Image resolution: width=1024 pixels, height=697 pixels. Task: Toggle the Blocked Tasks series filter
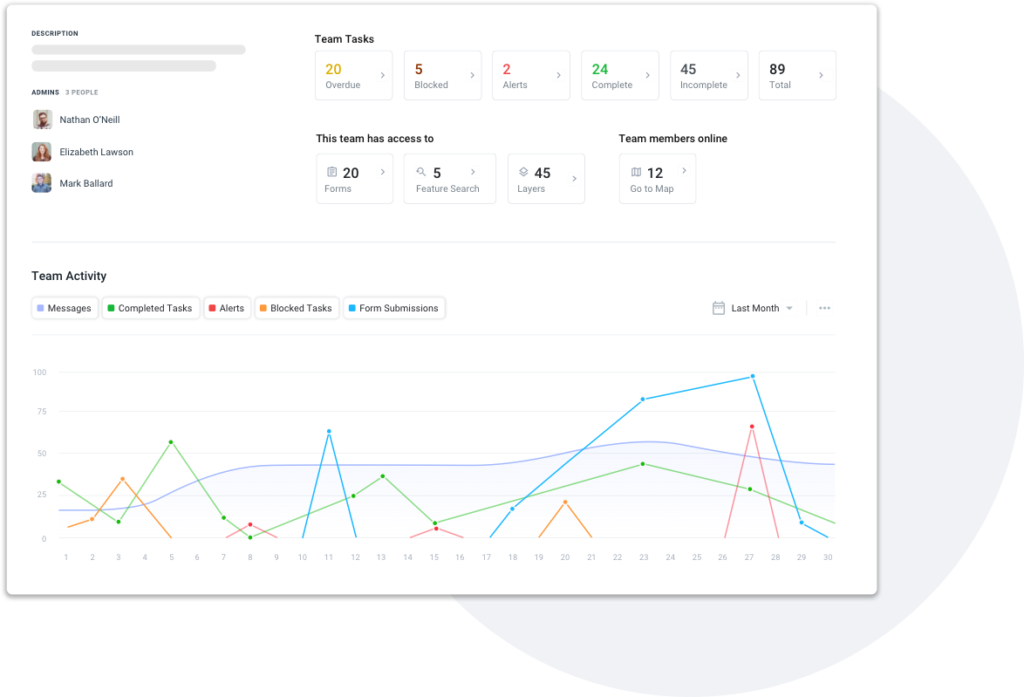(296, 308)
